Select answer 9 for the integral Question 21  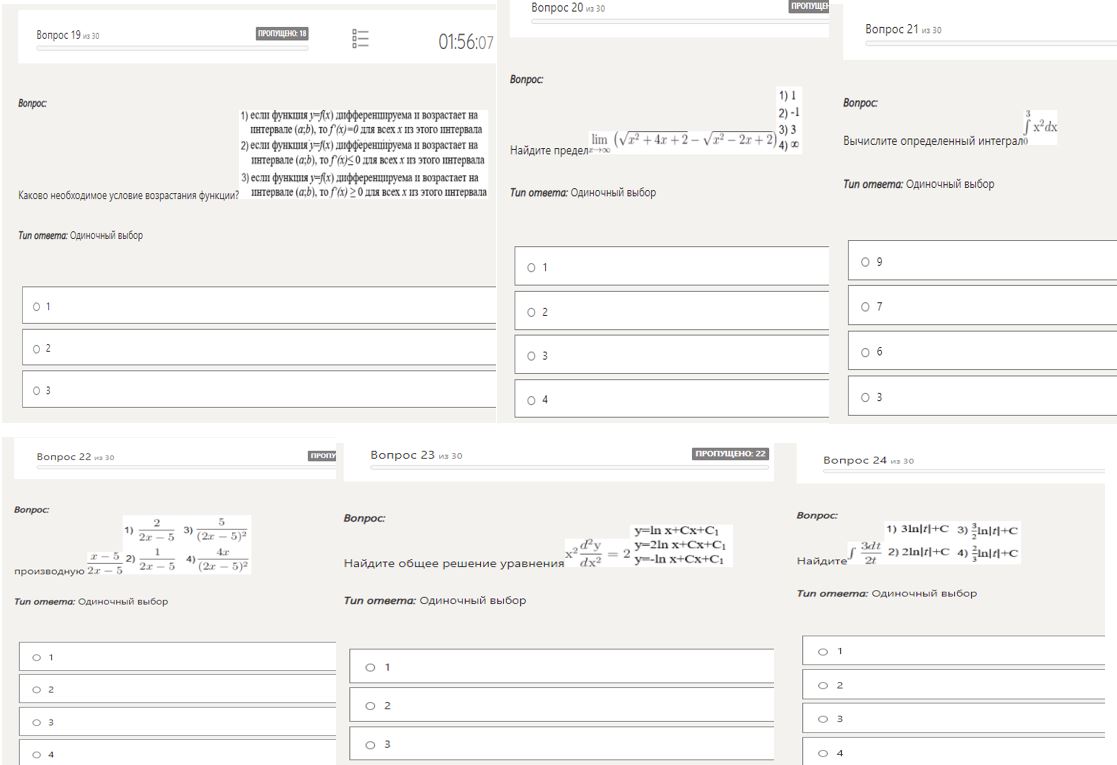pos(864,261)
